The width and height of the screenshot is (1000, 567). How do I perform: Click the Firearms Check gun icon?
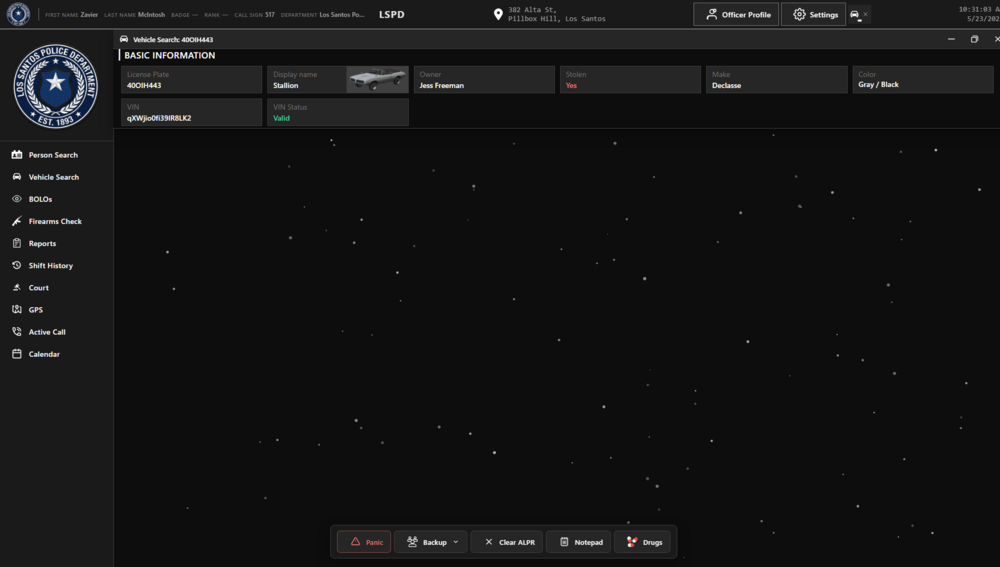(17, 221)
